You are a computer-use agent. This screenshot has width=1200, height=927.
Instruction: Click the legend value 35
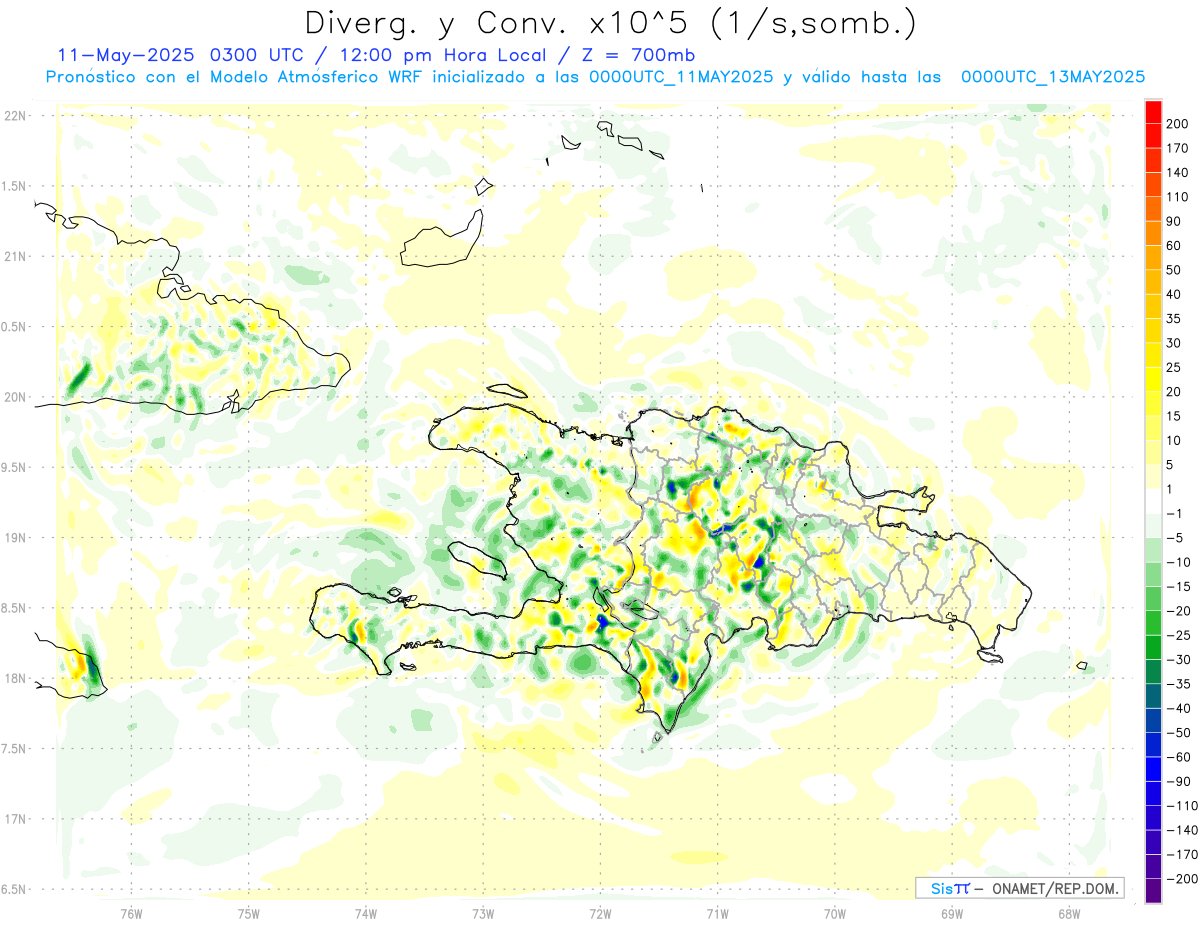click(1174, 319)
